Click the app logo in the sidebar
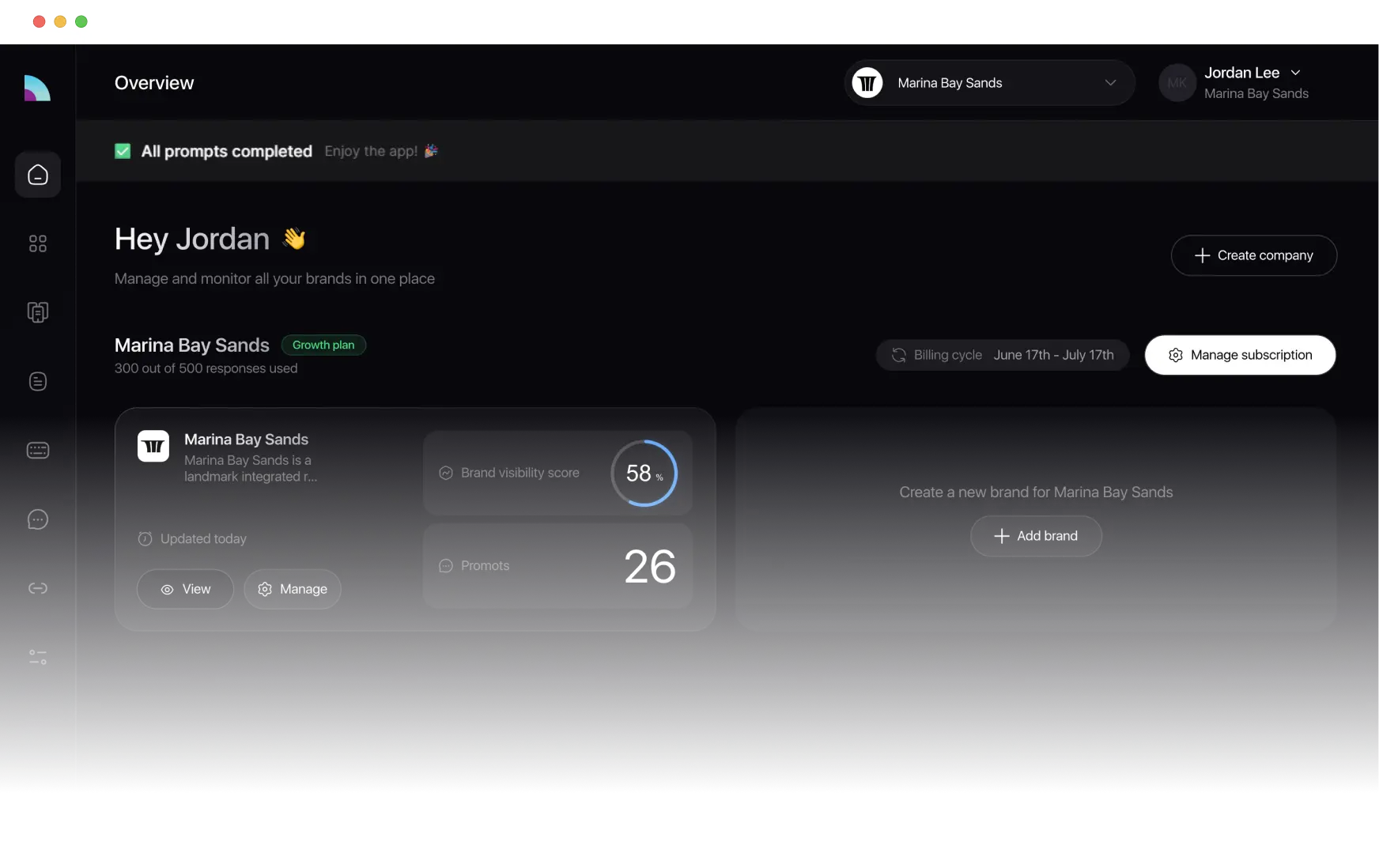The image size is (1379, 868). coord(37,88)
